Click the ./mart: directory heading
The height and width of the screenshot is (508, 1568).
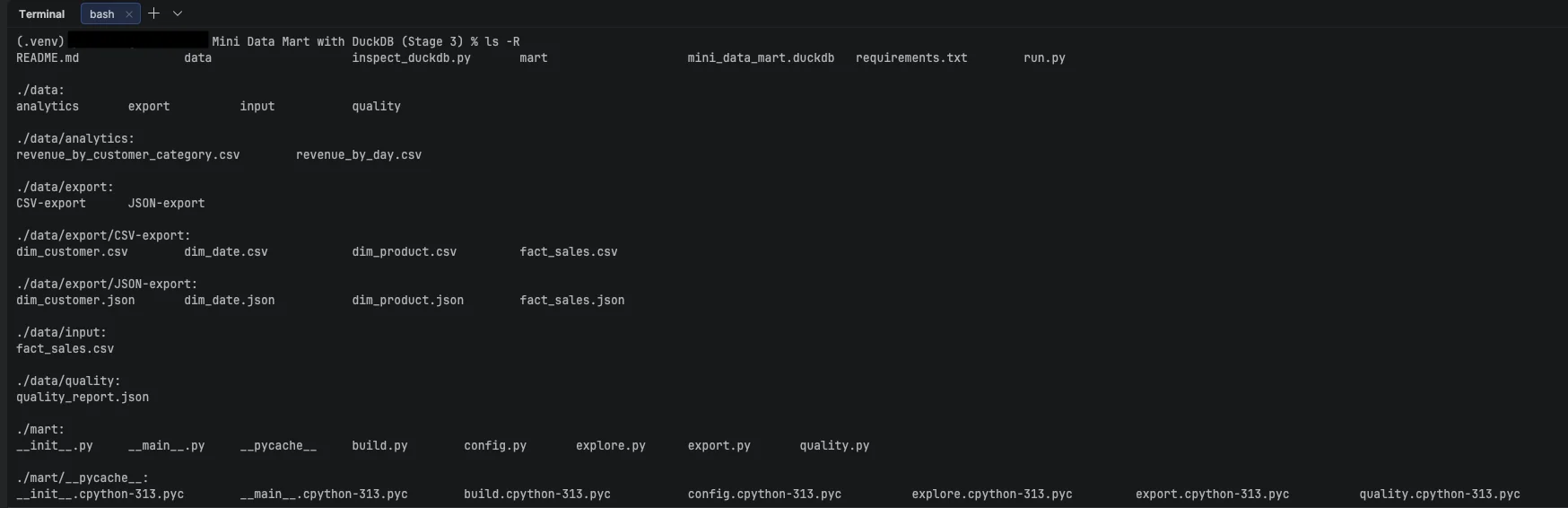tap(40, 430)
